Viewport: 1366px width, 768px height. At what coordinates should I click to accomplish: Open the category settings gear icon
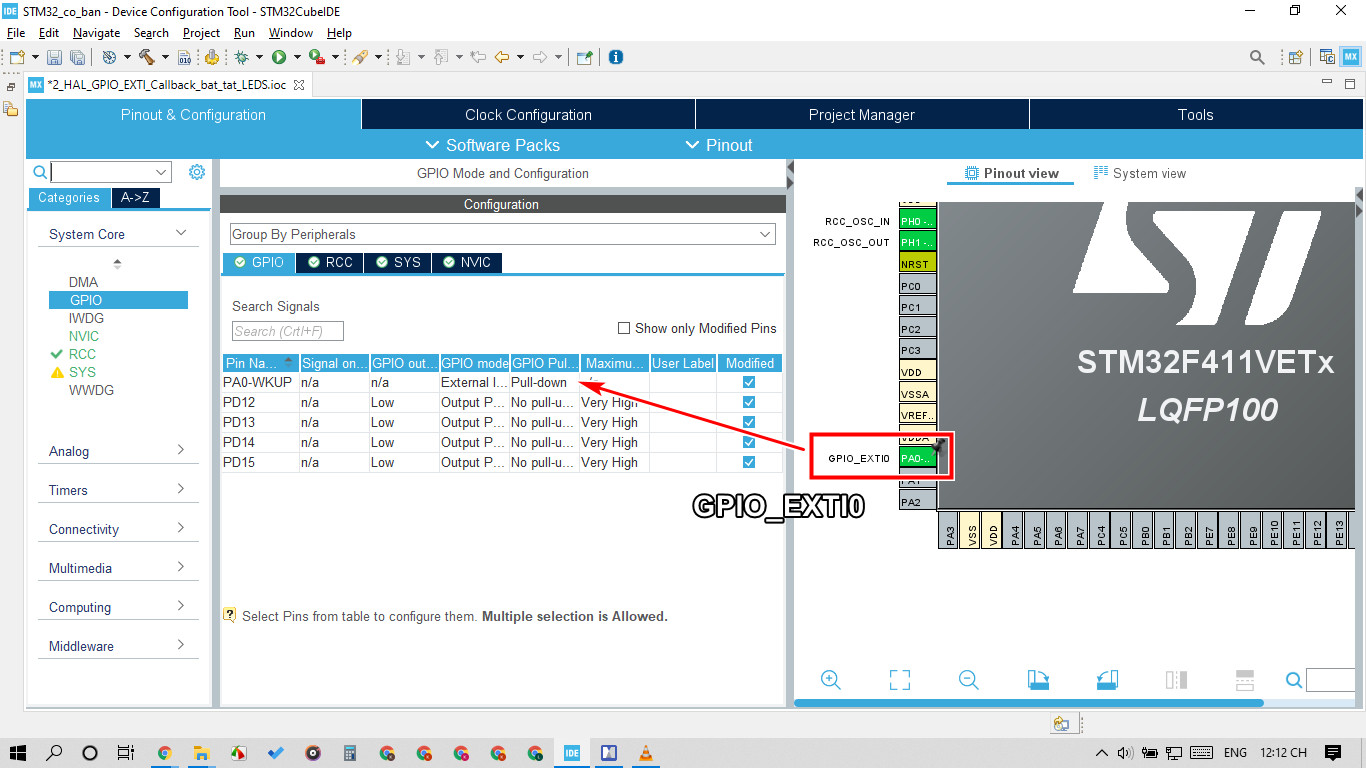(197, 172)
